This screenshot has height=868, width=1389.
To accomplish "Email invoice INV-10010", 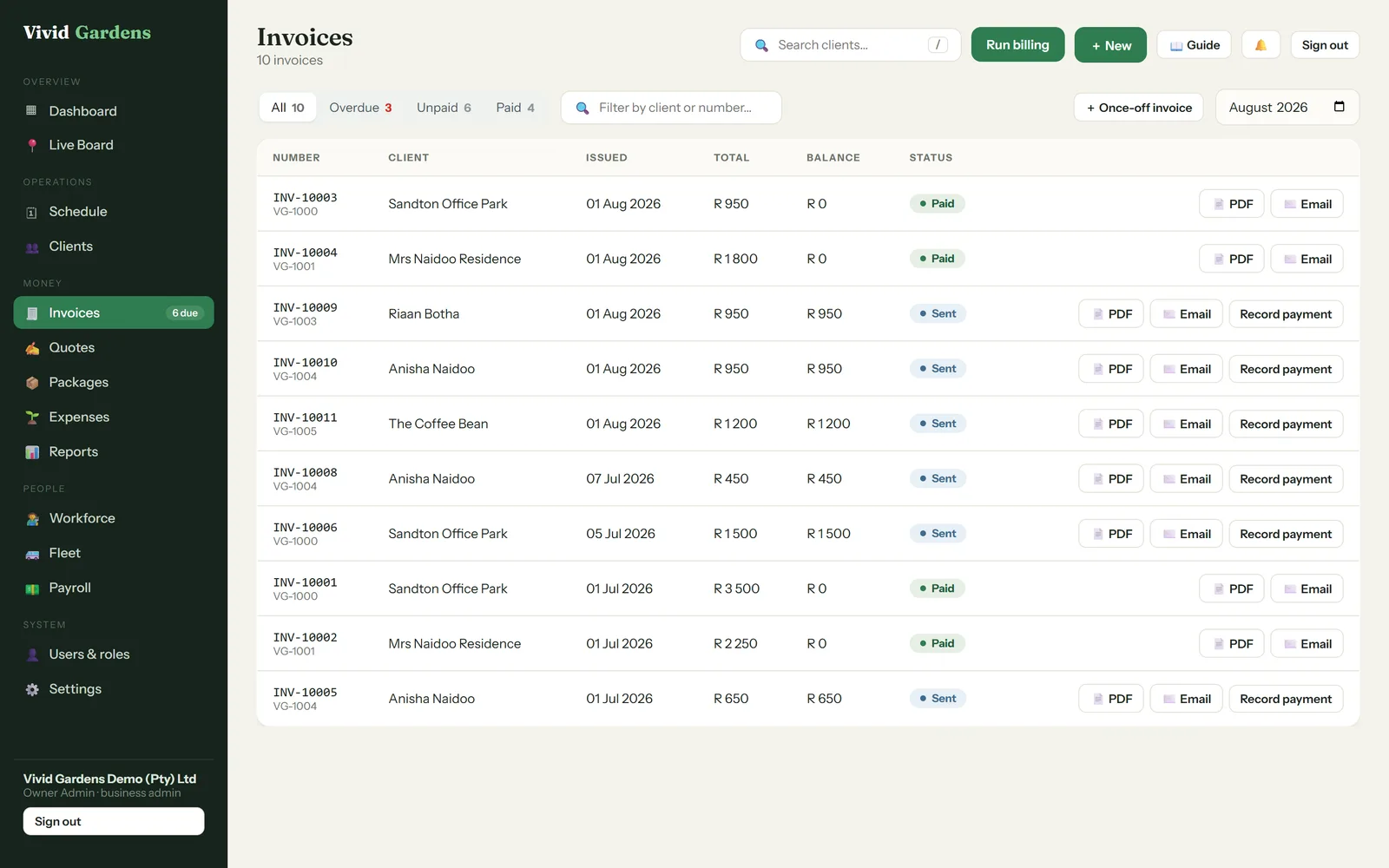I will point(1186,369).
